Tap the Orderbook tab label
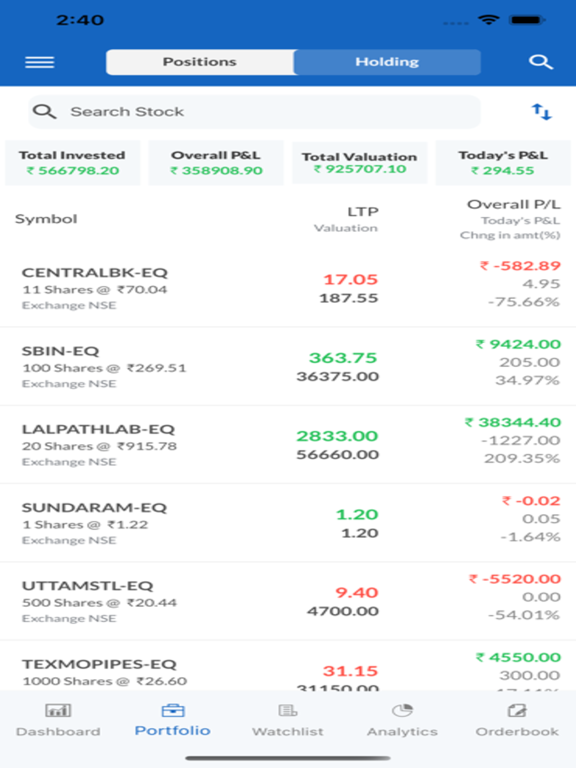The image size is (576, 768). point(517,731)
